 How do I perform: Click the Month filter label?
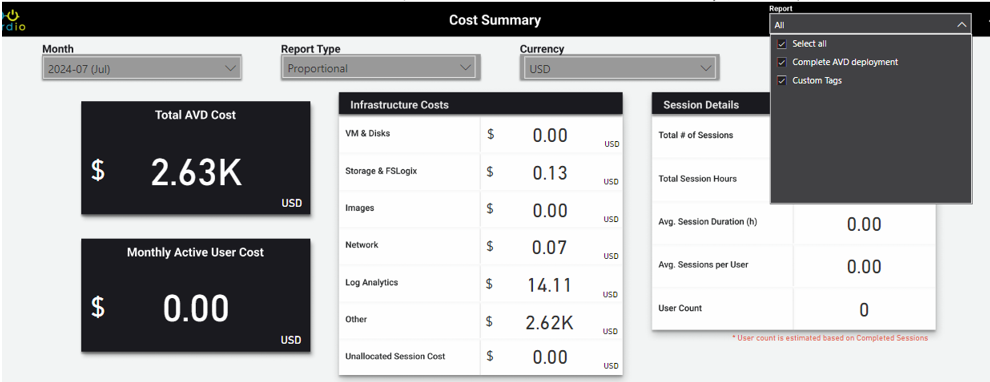(x=58, y=49)
